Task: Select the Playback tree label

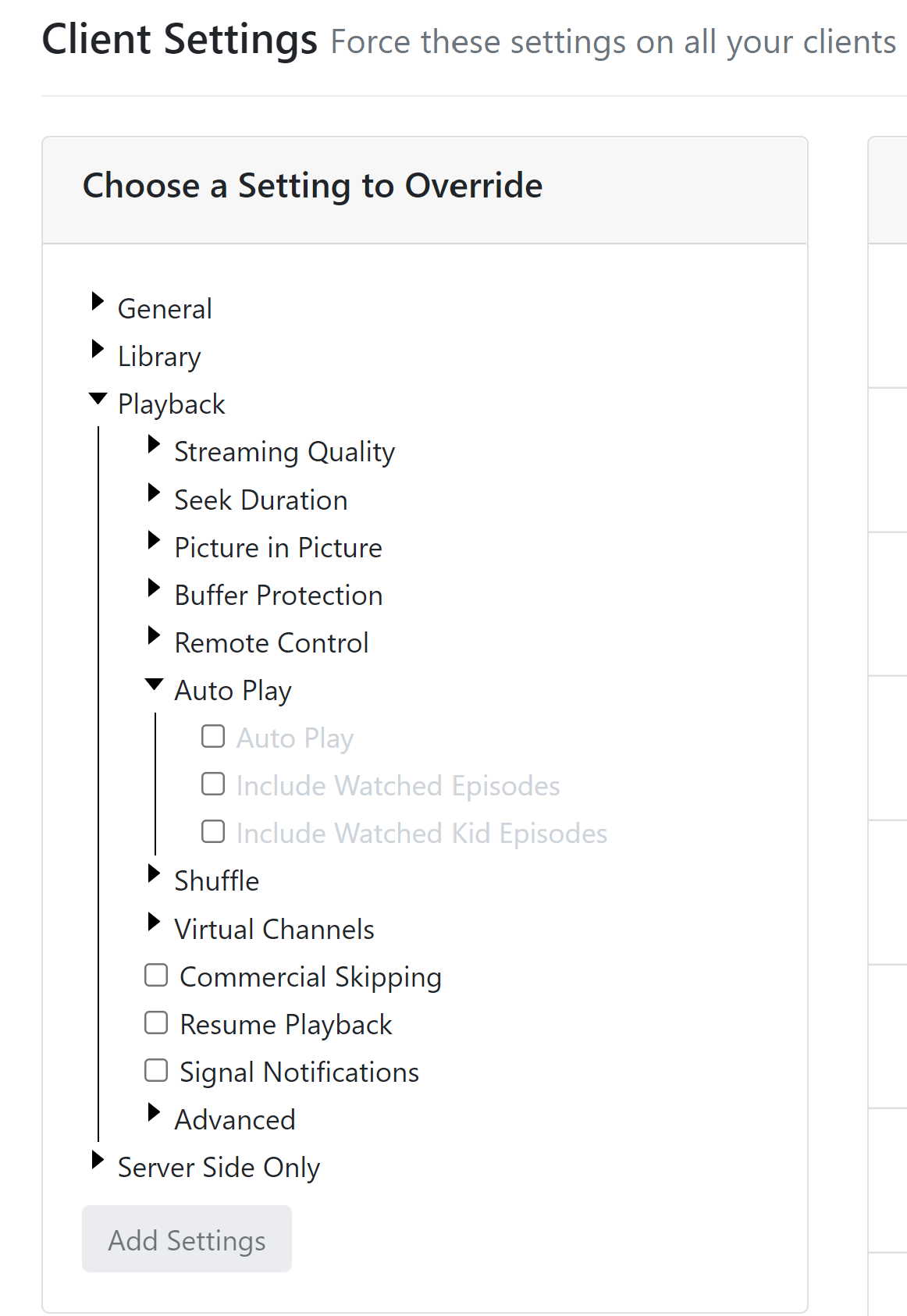Action: pos(171,404)
